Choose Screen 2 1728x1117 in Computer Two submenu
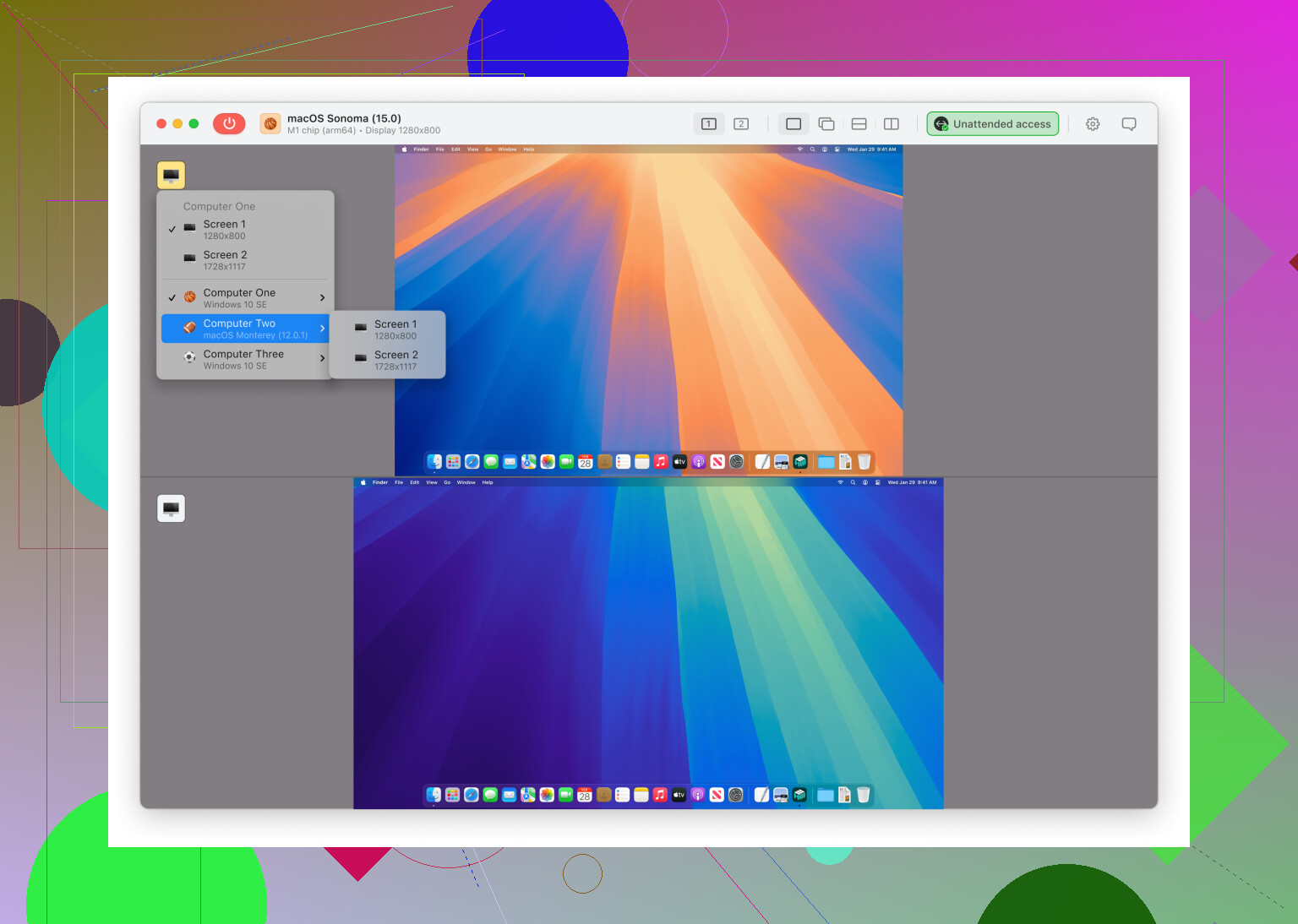1298x924 pixels. [x=395, y=361]
